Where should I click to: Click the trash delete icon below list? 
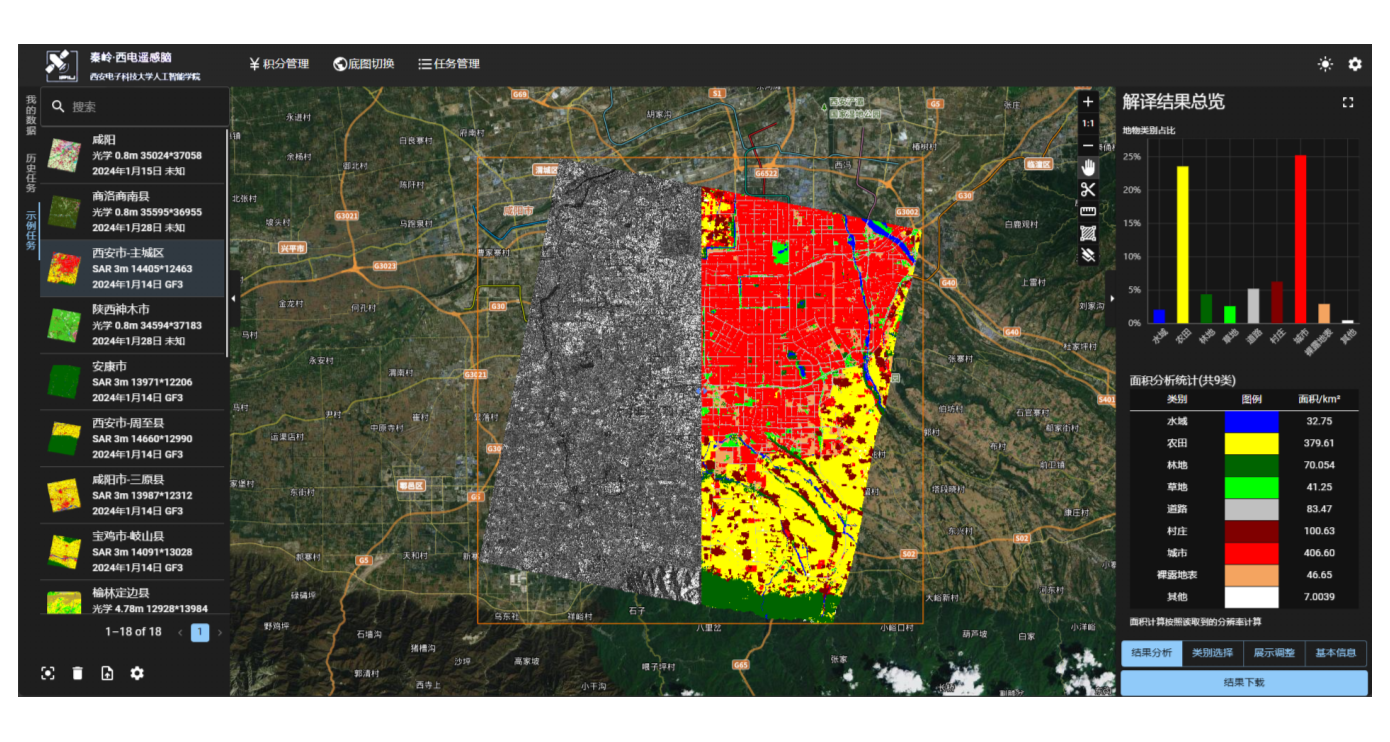tap(78, 673)
